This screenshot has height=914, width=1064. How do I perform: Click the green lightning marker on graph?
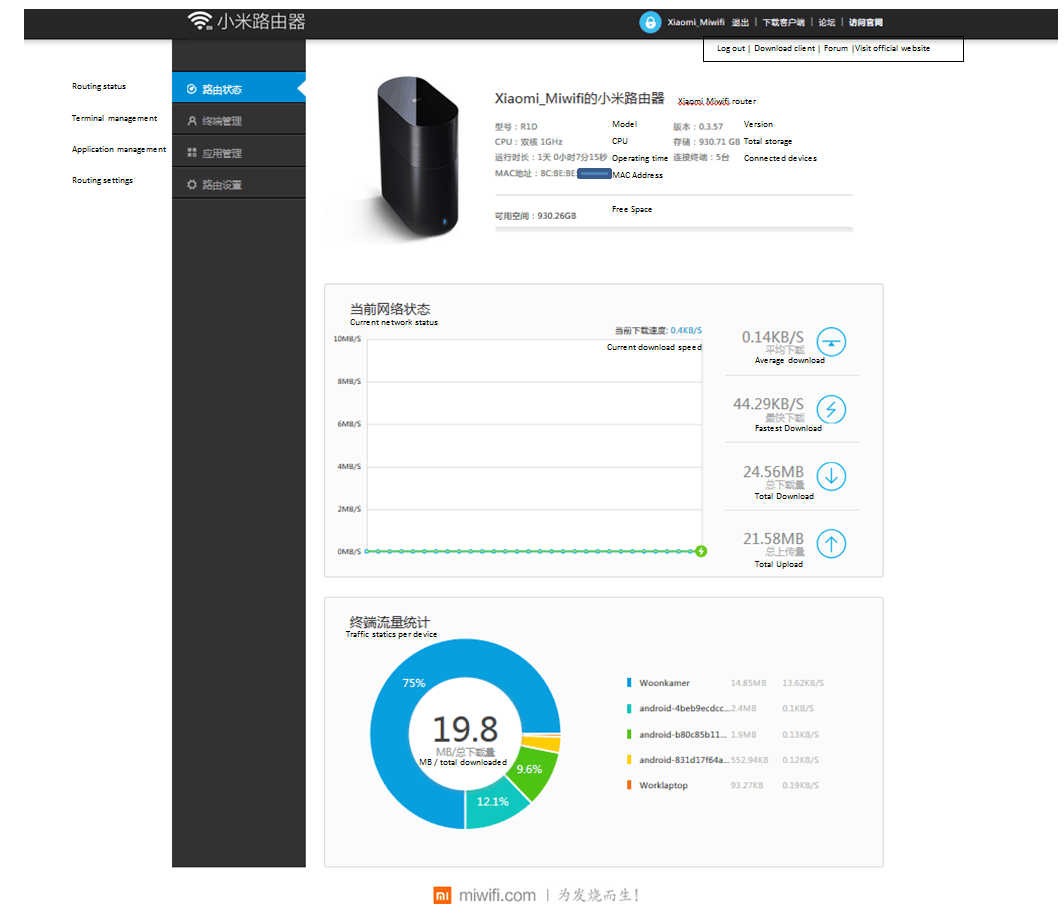pos(701,552)
